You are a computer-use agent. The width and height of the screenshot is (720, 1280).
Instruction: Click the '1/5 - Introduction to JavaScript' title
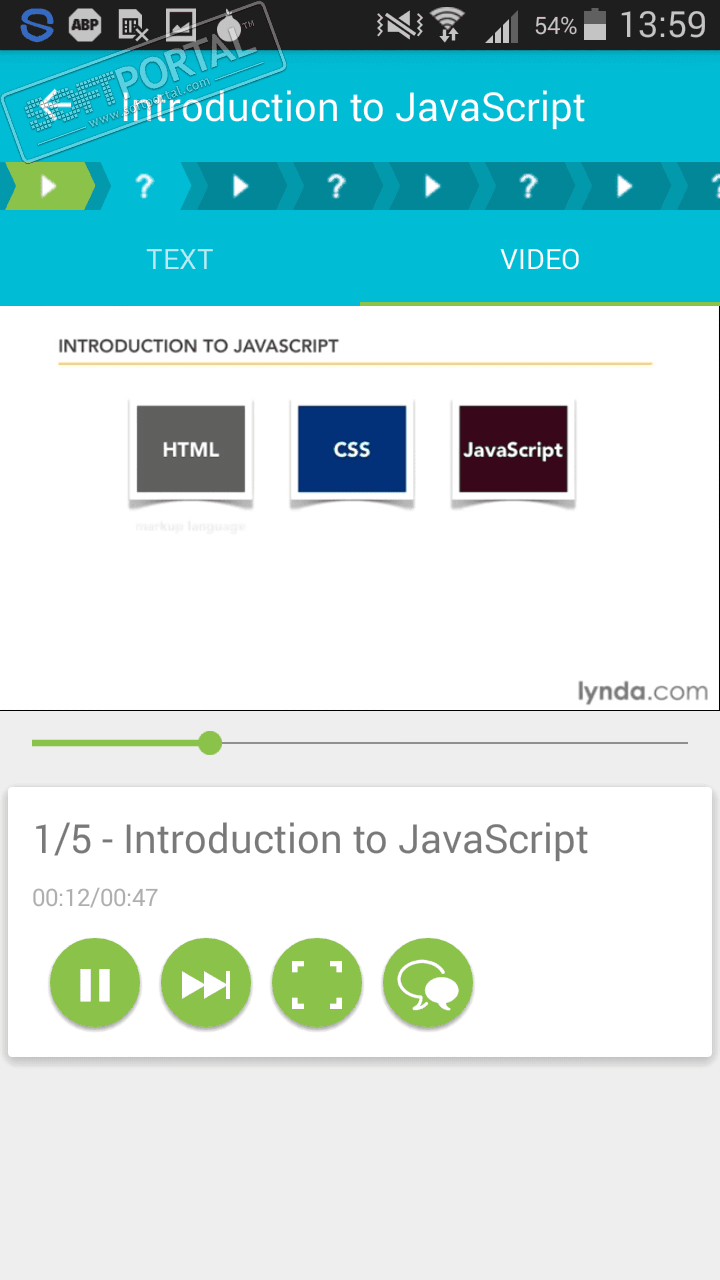click(311, 839)
